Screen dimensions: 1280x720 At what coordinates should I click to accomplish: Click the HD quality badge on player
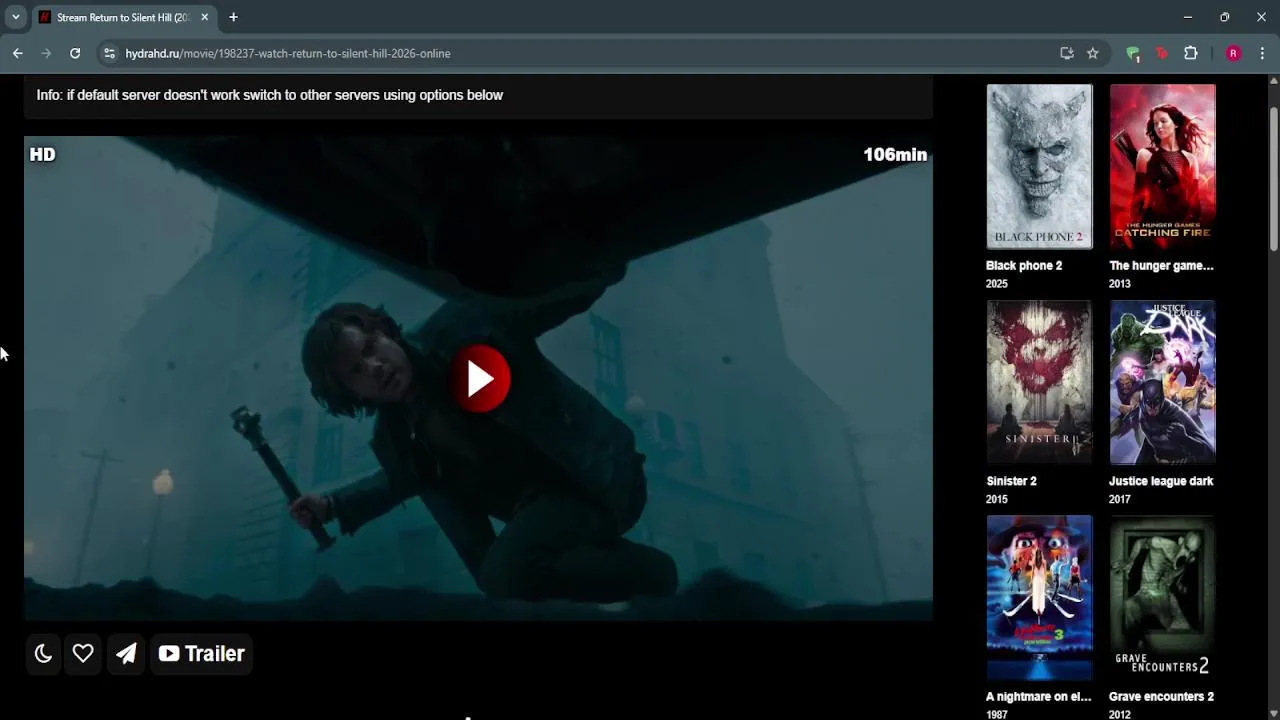tap(42, 154)
